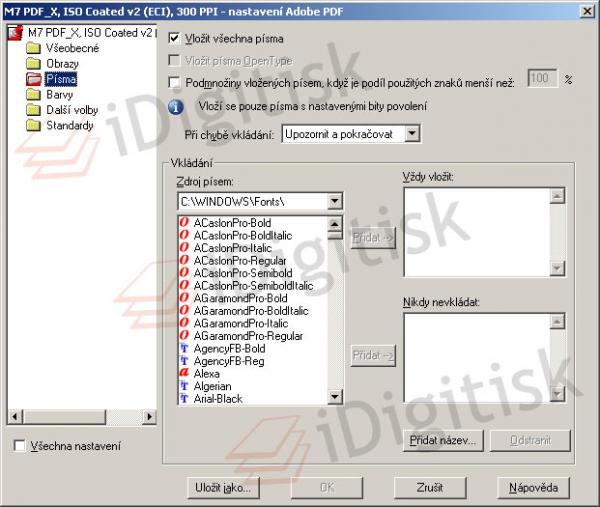Toggle Vložit písma OpenType checkbox
The image size is (600, 507).
(174, 60)
